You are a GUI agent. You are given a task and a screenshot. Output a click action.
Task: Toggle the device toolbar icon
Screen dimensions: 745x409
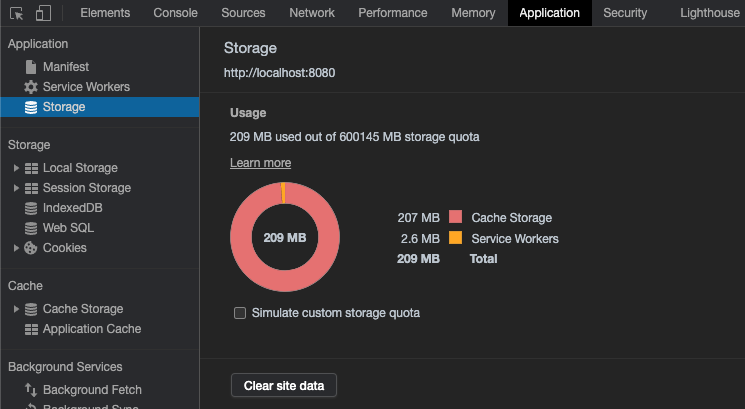point(43,13)
